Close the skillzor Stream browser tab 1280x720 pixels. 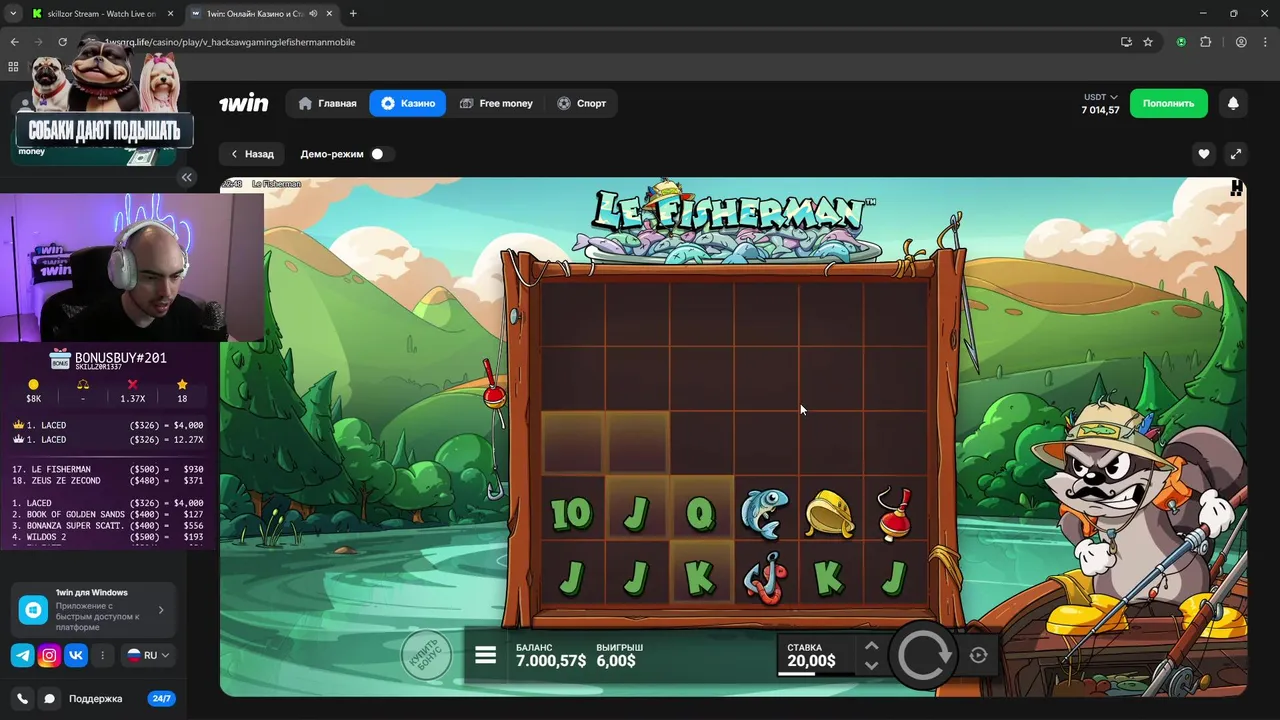coord(170,14)
